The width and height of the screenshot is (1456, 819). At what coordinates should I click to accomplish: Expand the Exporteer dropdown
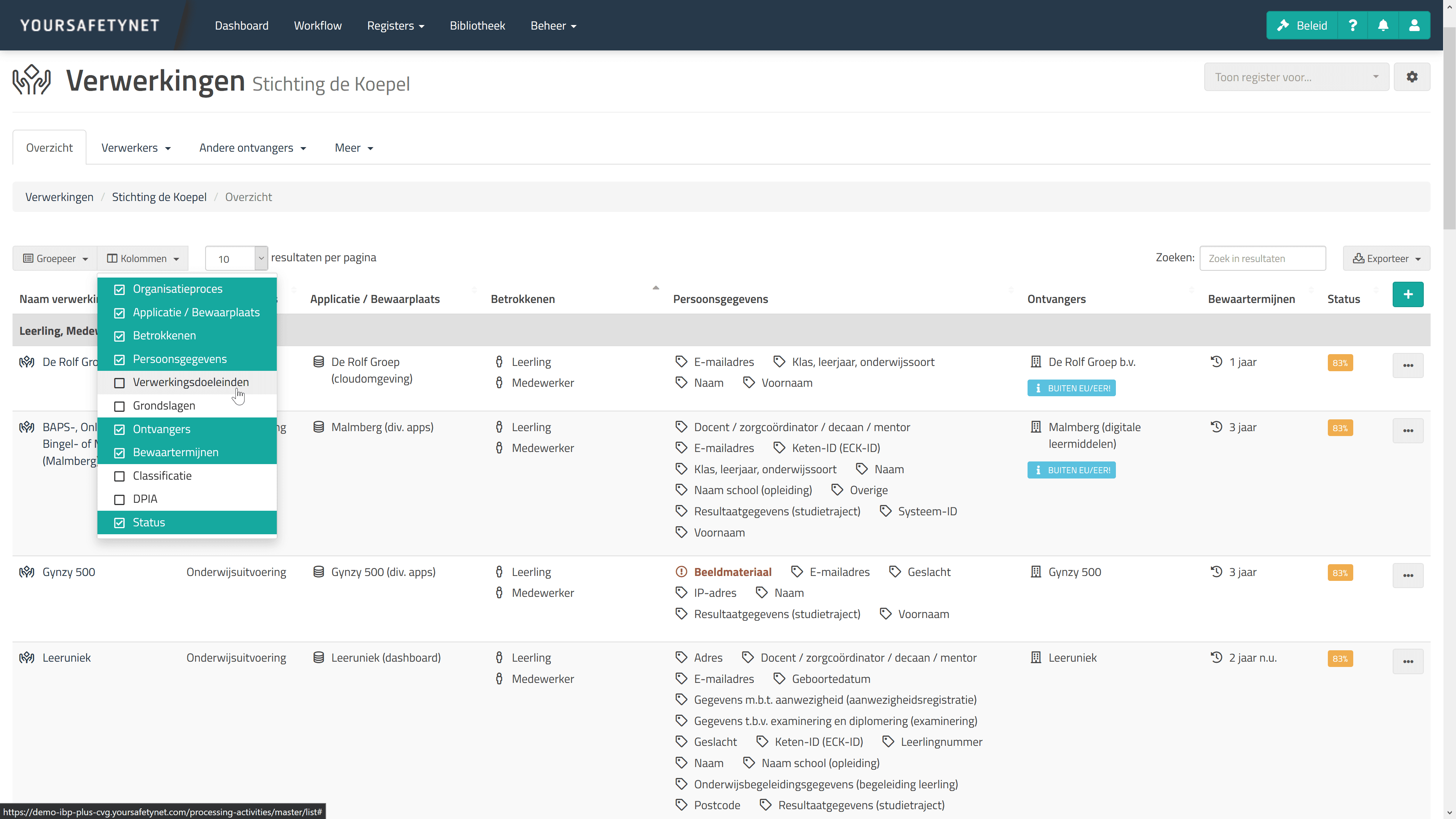coord(1386,258)
